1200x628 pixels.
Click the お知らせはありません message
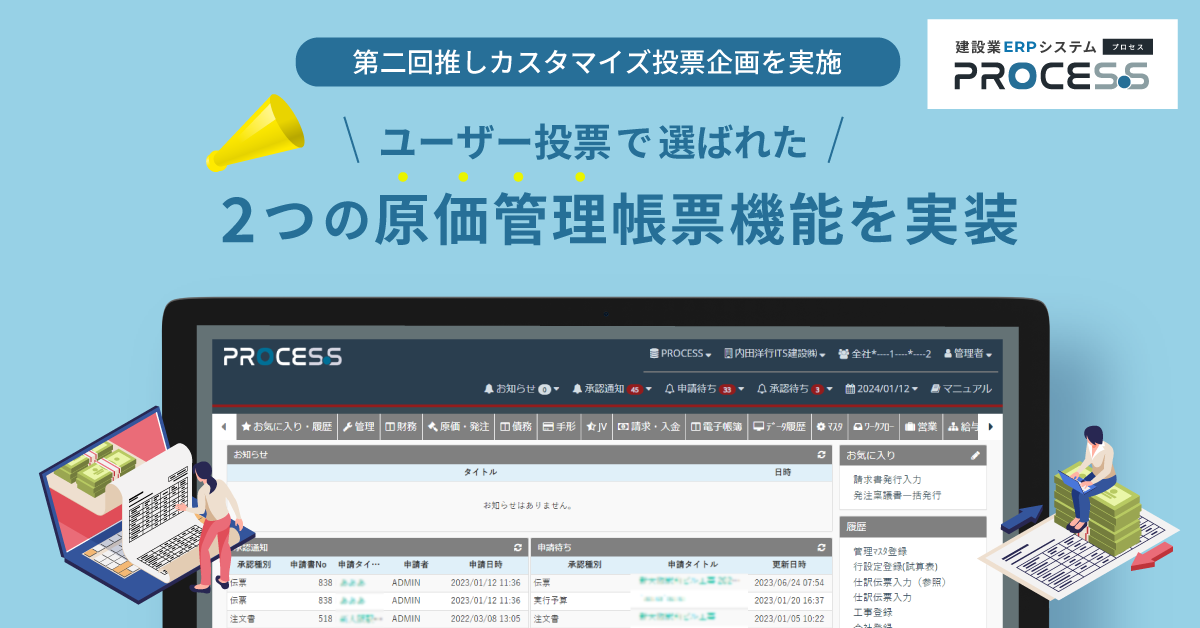click(528, 505)
